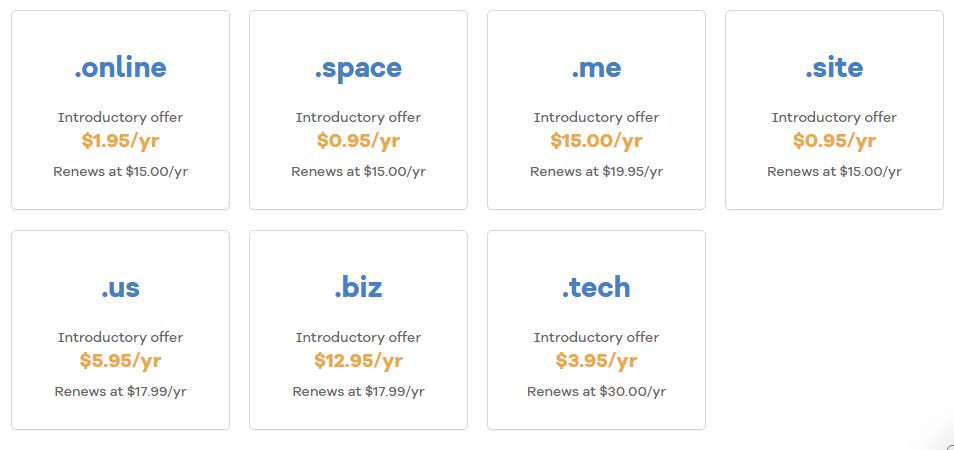Viewport: 954px width, 450px height.
Task: Click 'Renews at $19.95/yr' text
Action: coord(596,171)
